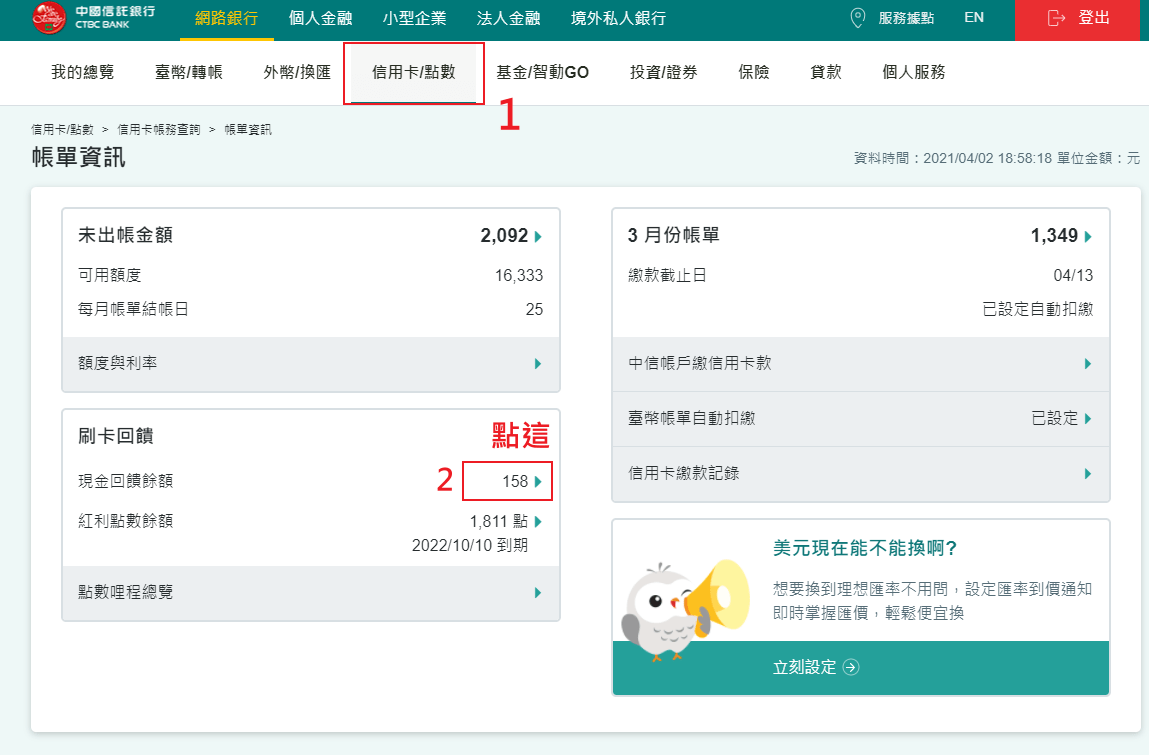This screenshot has width=1149, height=755.
Task: Open 現金回饋餘額 arrow next to 158
Action: point(539,482)
